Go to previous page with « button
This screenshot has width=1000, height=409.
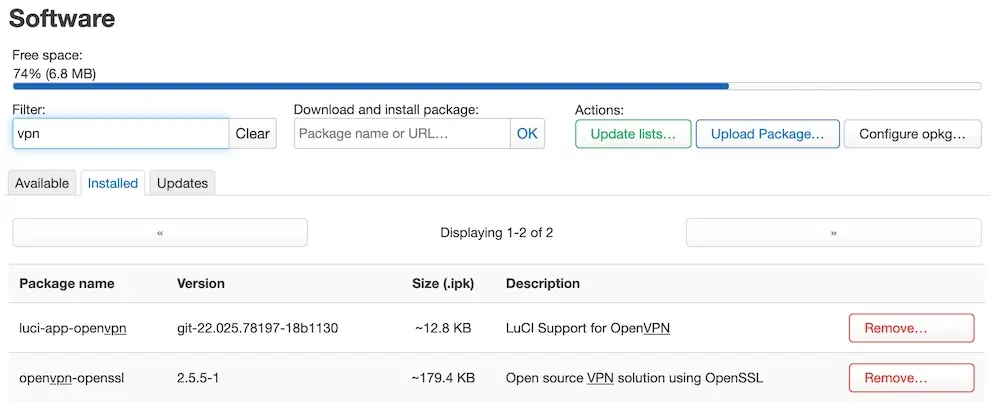coord(160,233)
